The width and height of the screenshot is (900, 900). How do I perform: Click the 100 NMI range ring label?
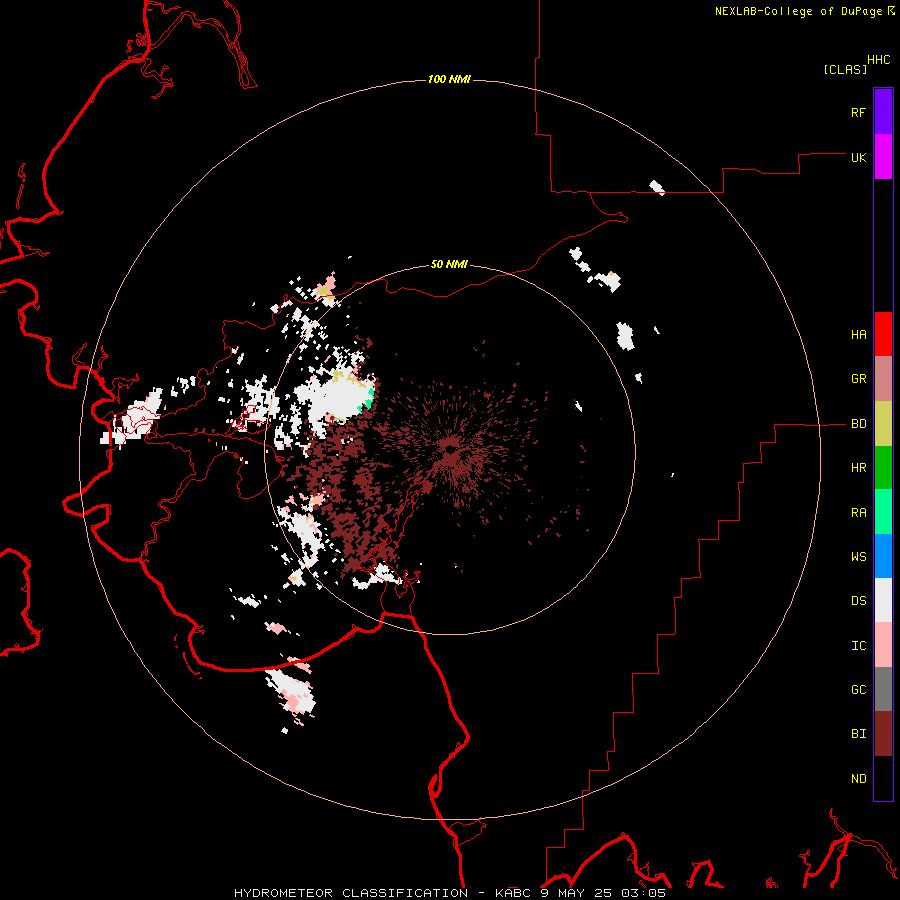449,79
